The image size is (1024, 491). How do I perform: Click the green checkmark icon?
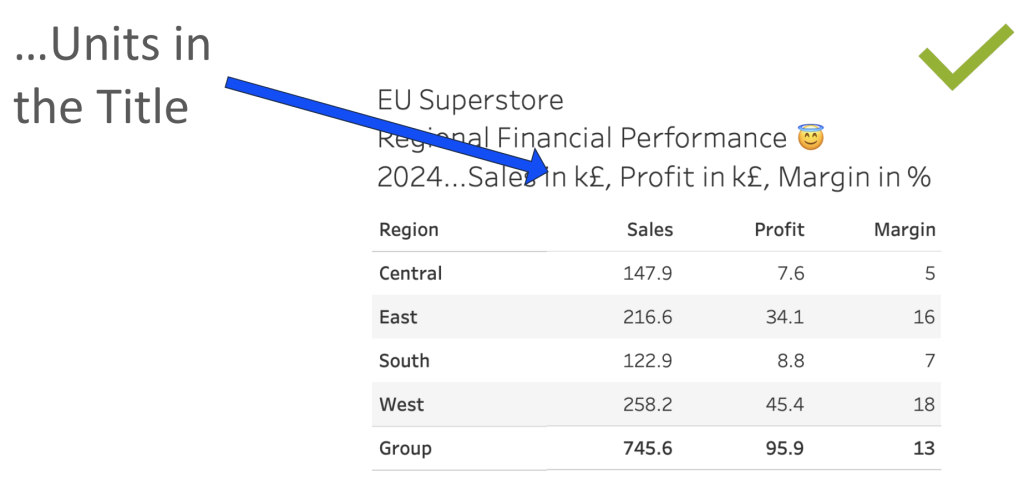point(965,56)
